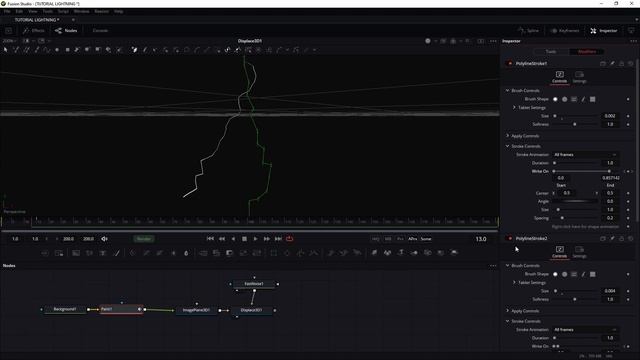Adjust PolylineStroke1 Softness slider

point(576,124)
